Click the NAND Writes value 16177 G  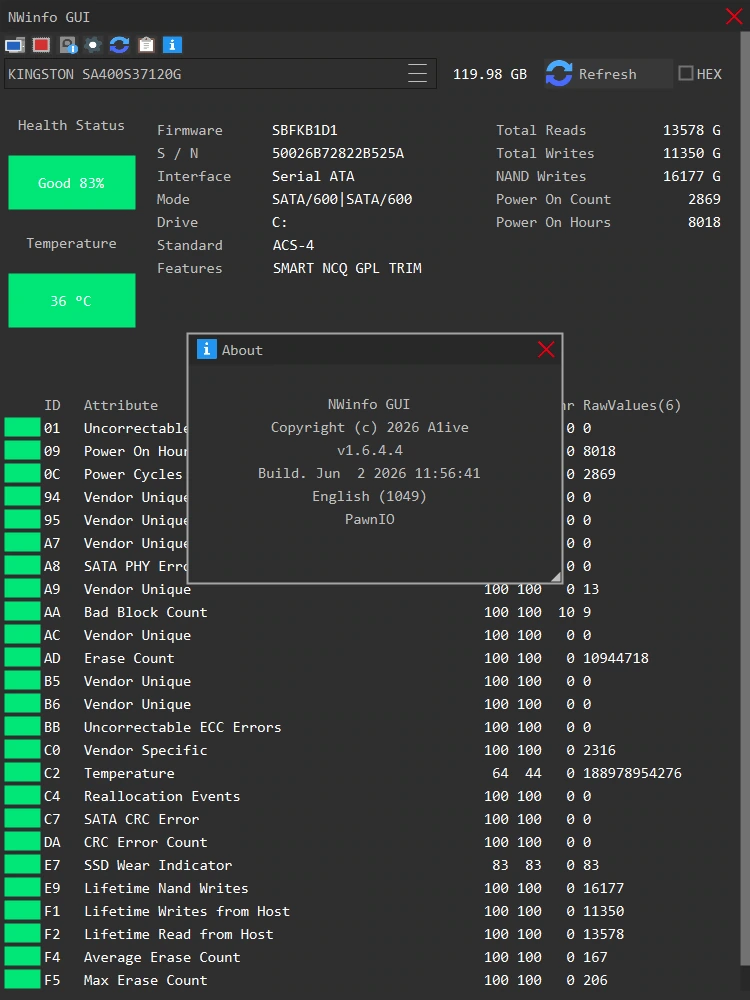691,176
